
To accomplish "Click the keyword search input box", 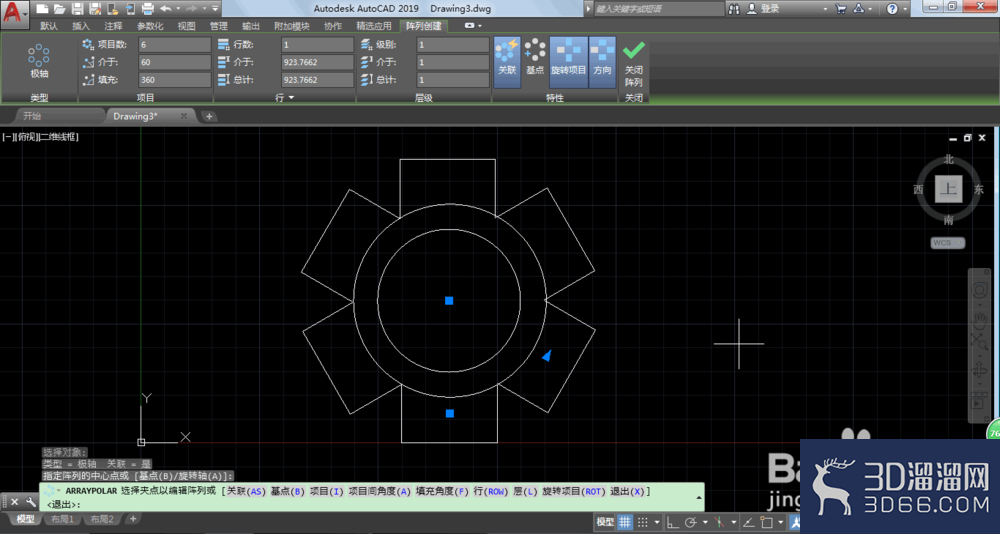I will click(x=659, y=9).
